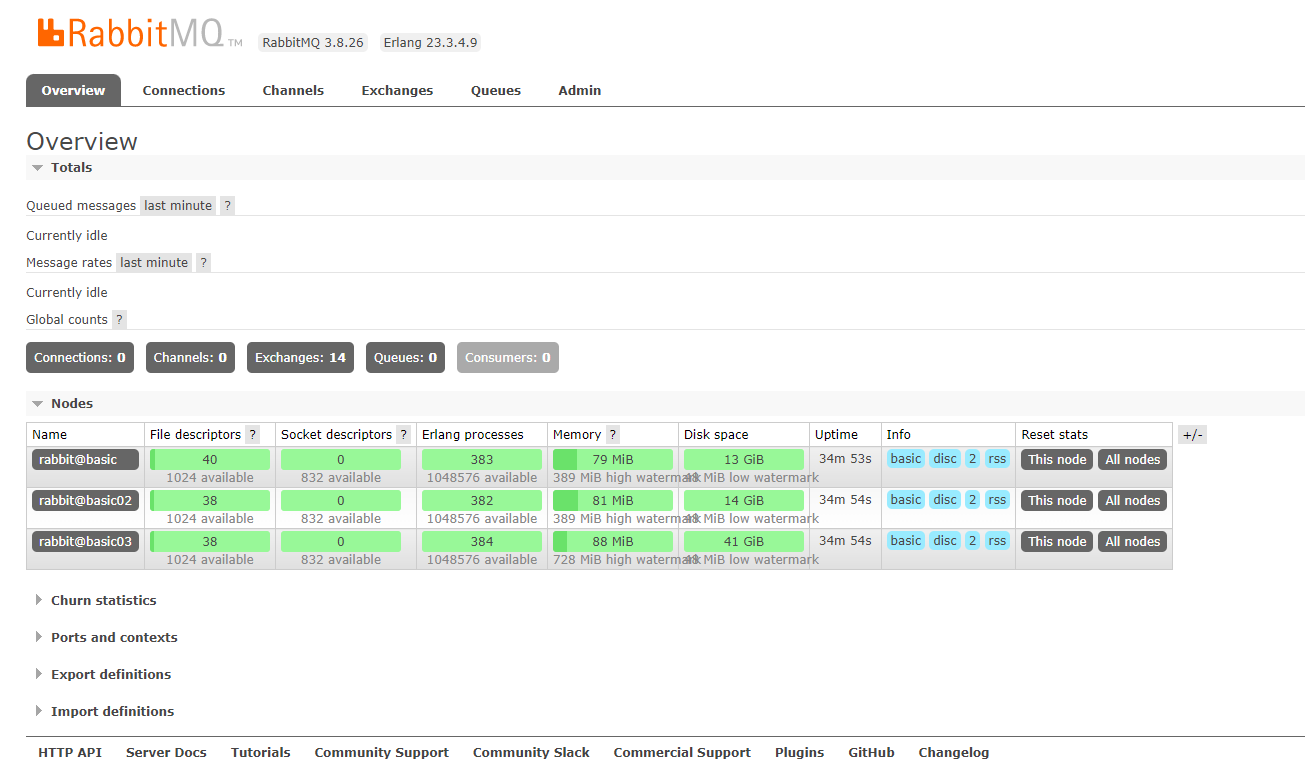Switch to the Channels tab

[293, 90]
